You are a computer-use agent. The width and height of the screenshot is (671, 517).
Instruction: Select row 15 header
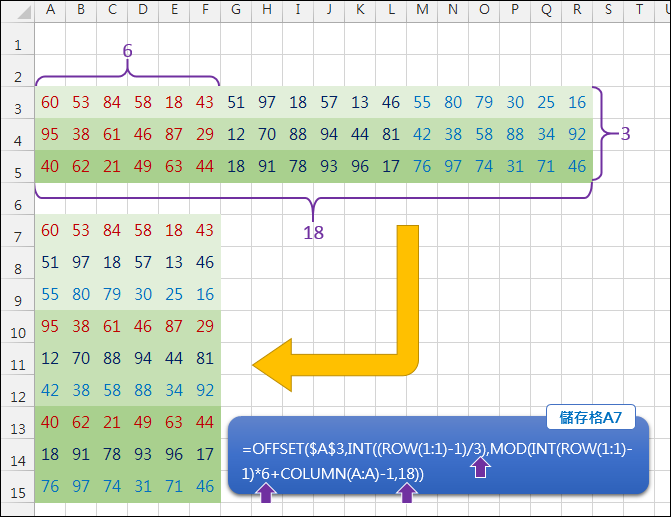coord(18,487)
